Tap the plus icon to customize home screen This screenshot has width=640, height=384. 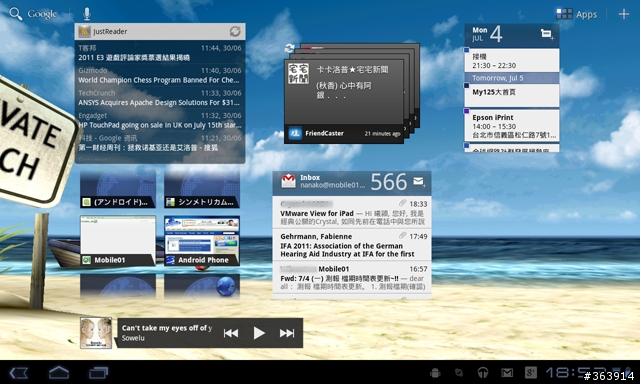point(623,14)
